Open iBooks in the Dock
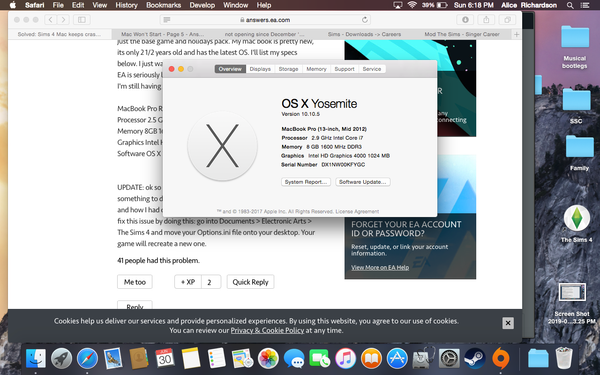 coord(372,359)
